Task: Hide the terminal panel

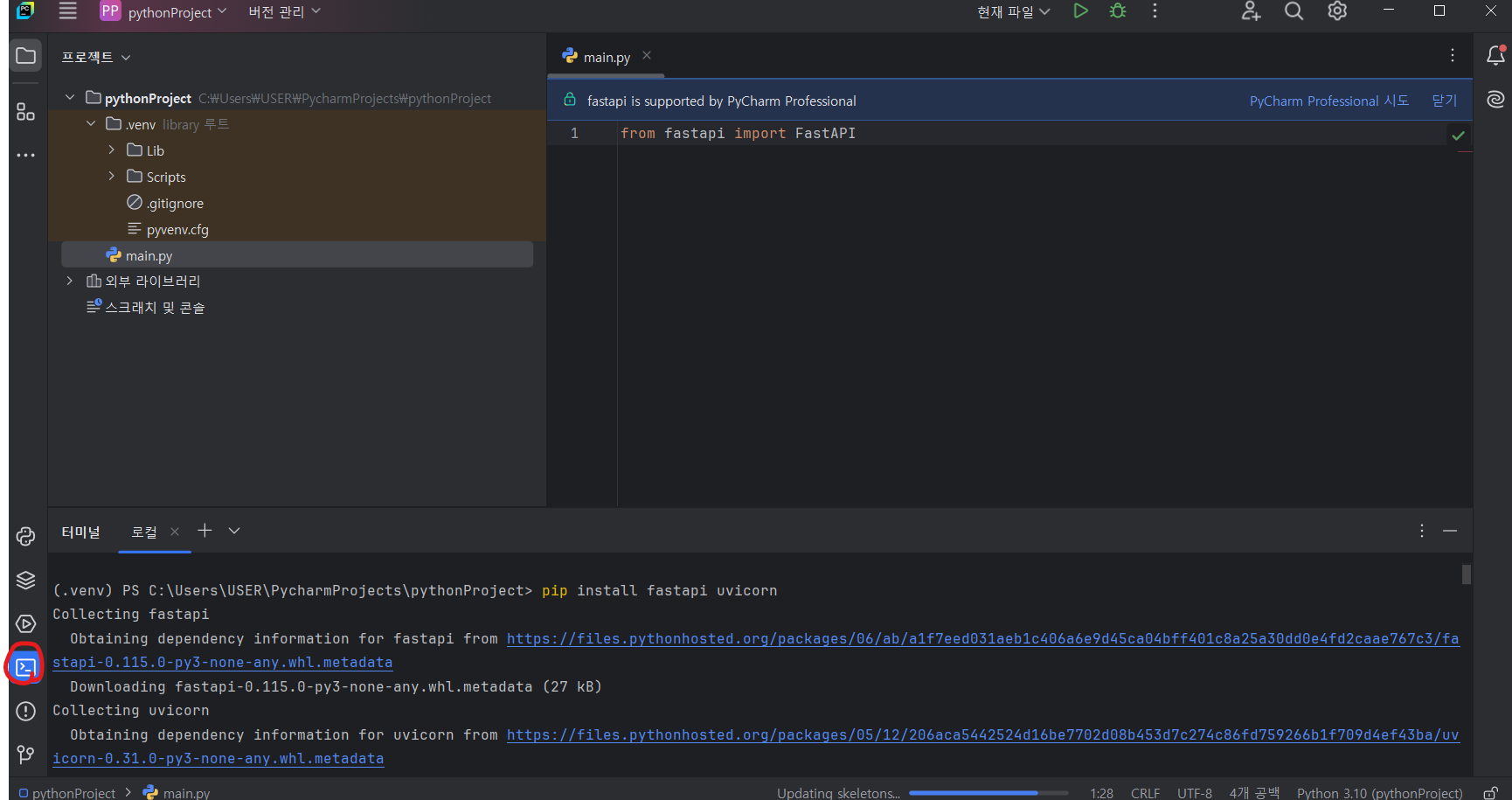Action: point(1450,531)
